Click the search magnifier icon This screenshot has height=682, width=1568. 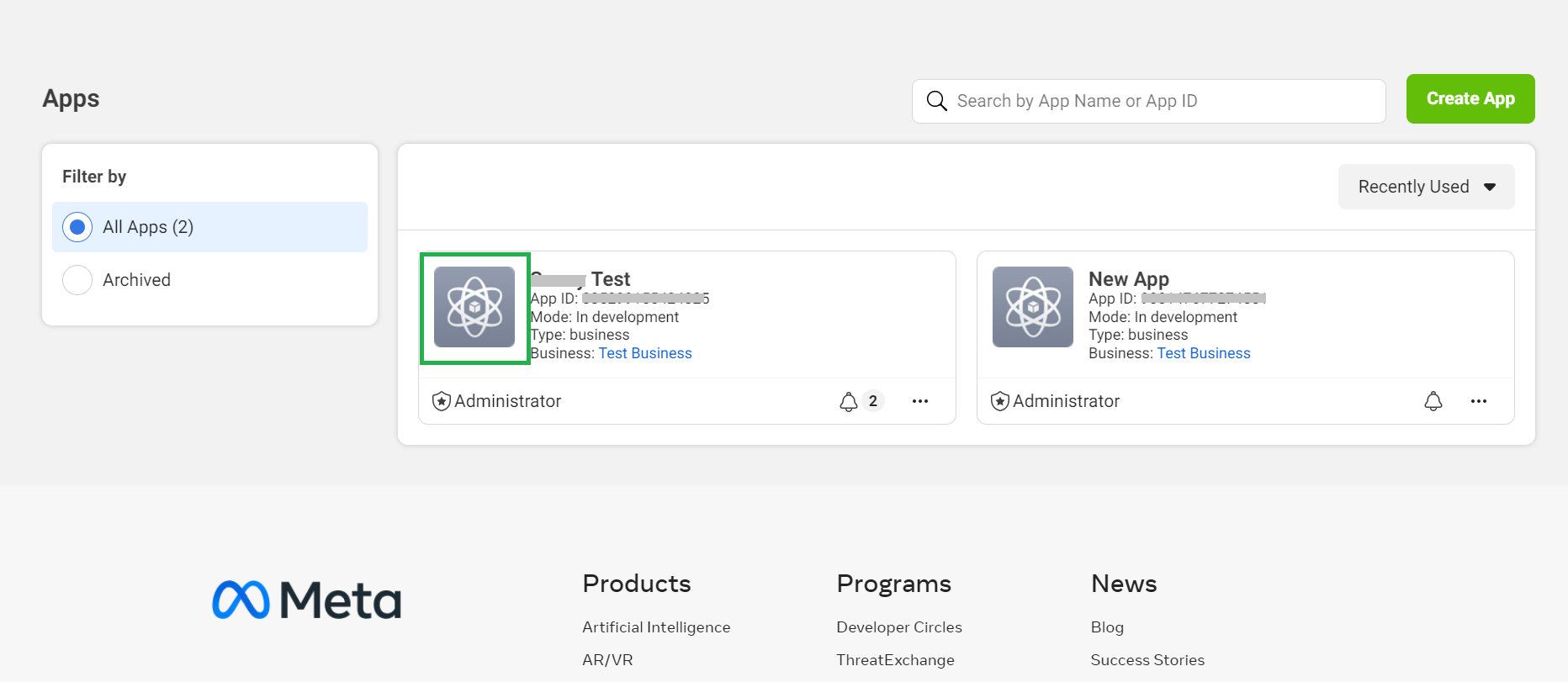click(x=936, y=102)
